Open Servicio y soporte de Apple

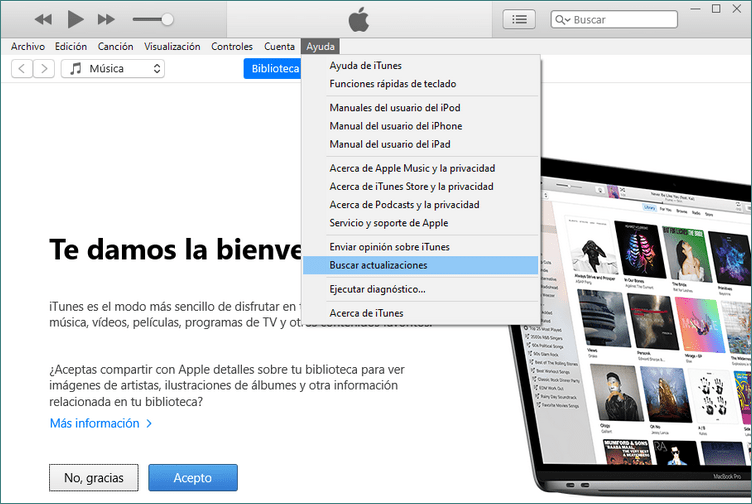tap(421, 223)
